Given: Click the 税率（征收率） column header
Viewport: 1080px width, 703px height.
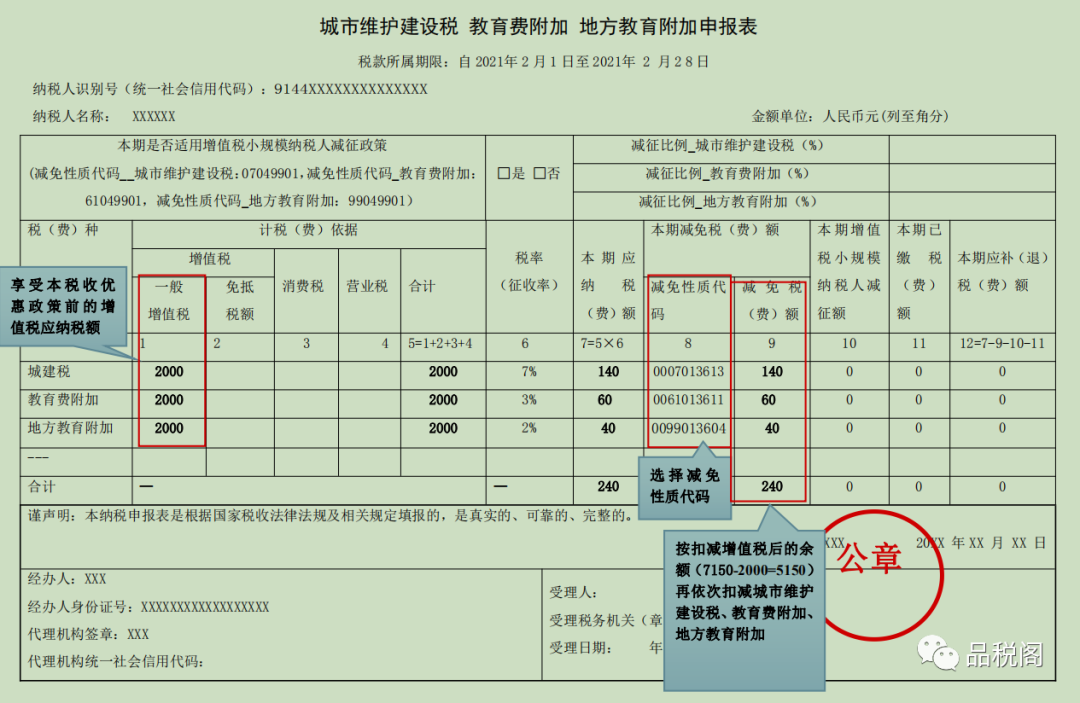Looking at the screenshot, I should [x=529, y=271].
